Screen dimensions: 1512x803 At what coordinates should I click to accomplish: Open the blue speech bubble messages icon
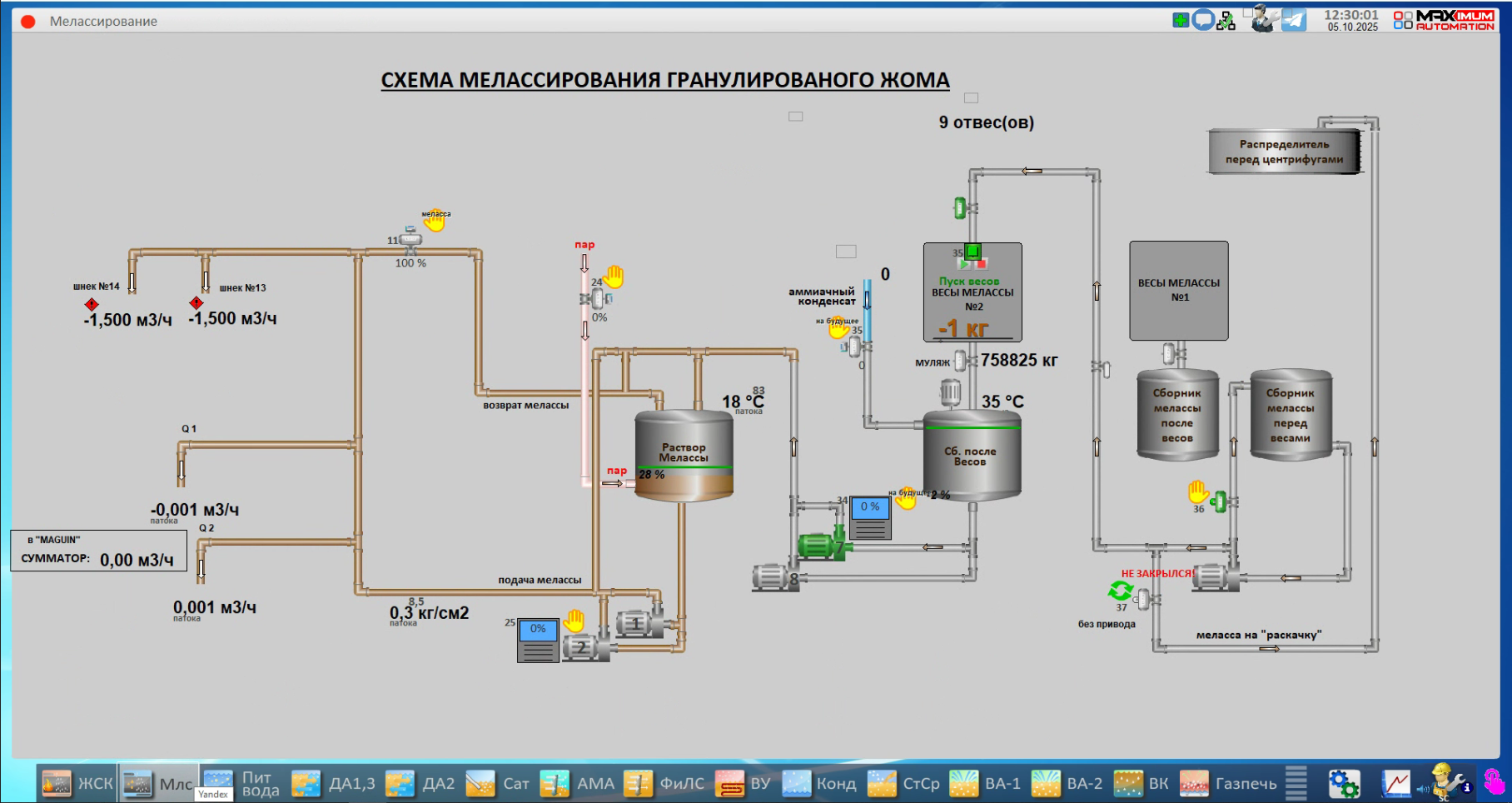[1202, 20]
